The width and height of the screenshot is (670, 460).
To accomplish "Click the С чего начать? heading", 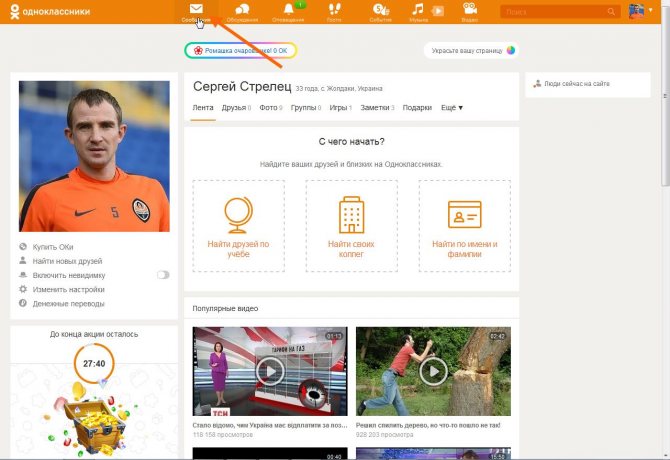I will click(x=351, y=142).
